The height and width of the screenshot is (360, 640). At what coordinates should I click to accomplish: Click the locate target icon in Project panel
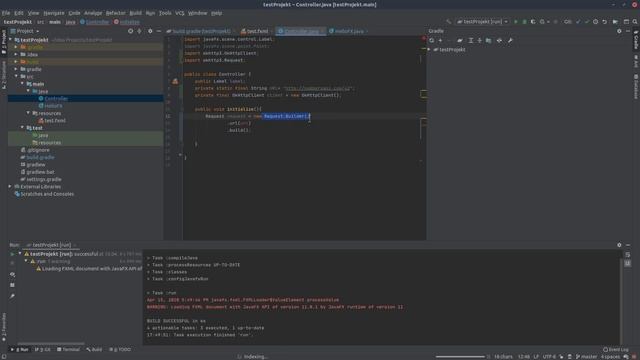[x=130, y=31]
